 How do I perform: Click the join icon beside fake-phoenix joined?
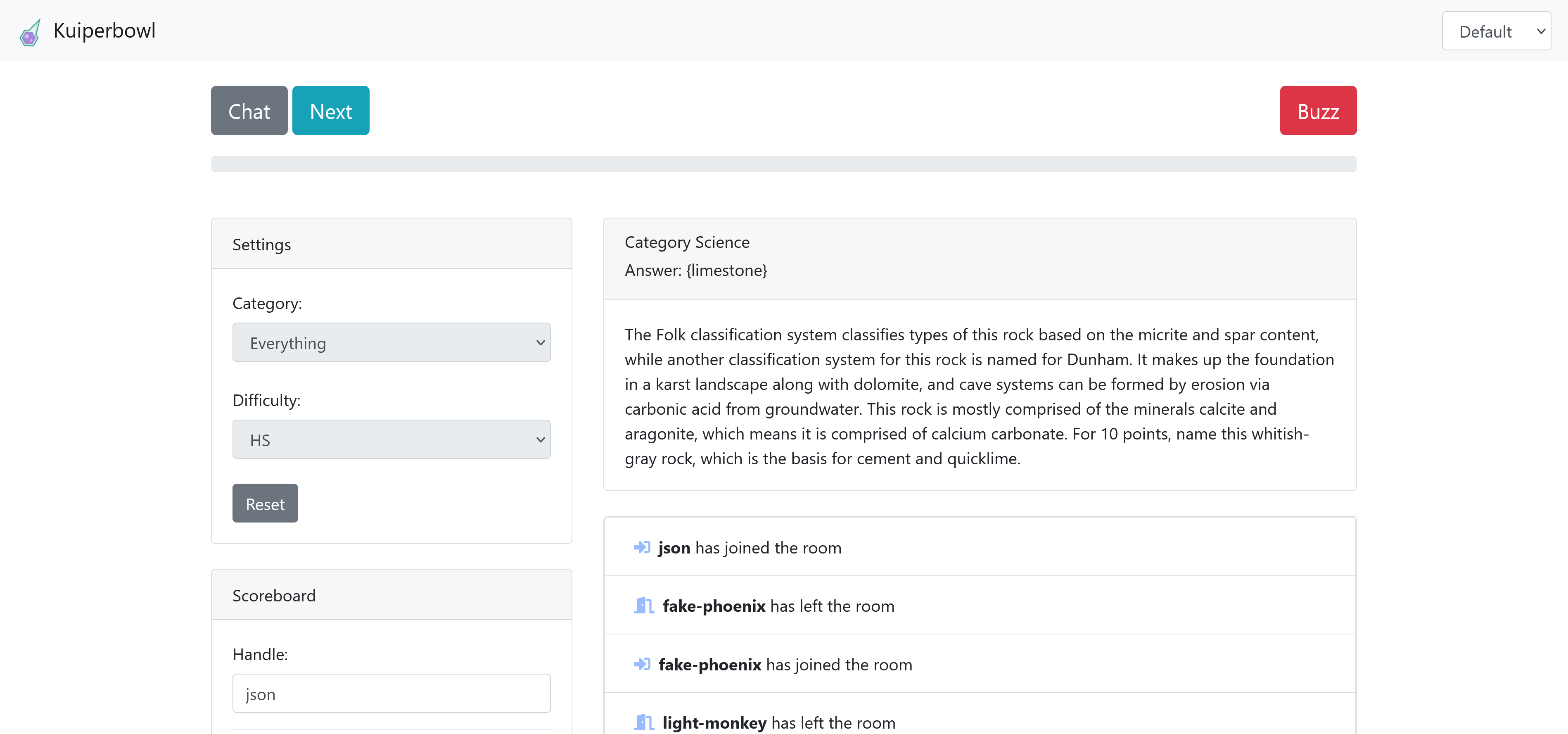pos(642,664)
